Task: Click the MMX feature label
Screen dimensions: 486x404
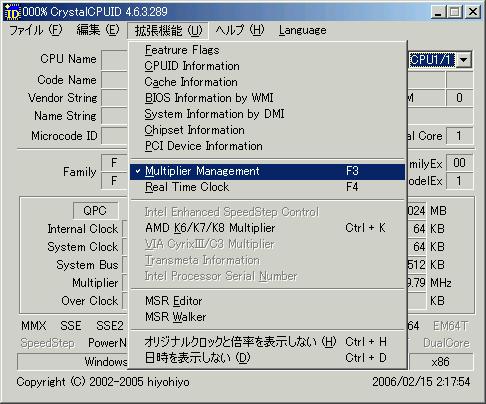Action: (x=34, y=326)
